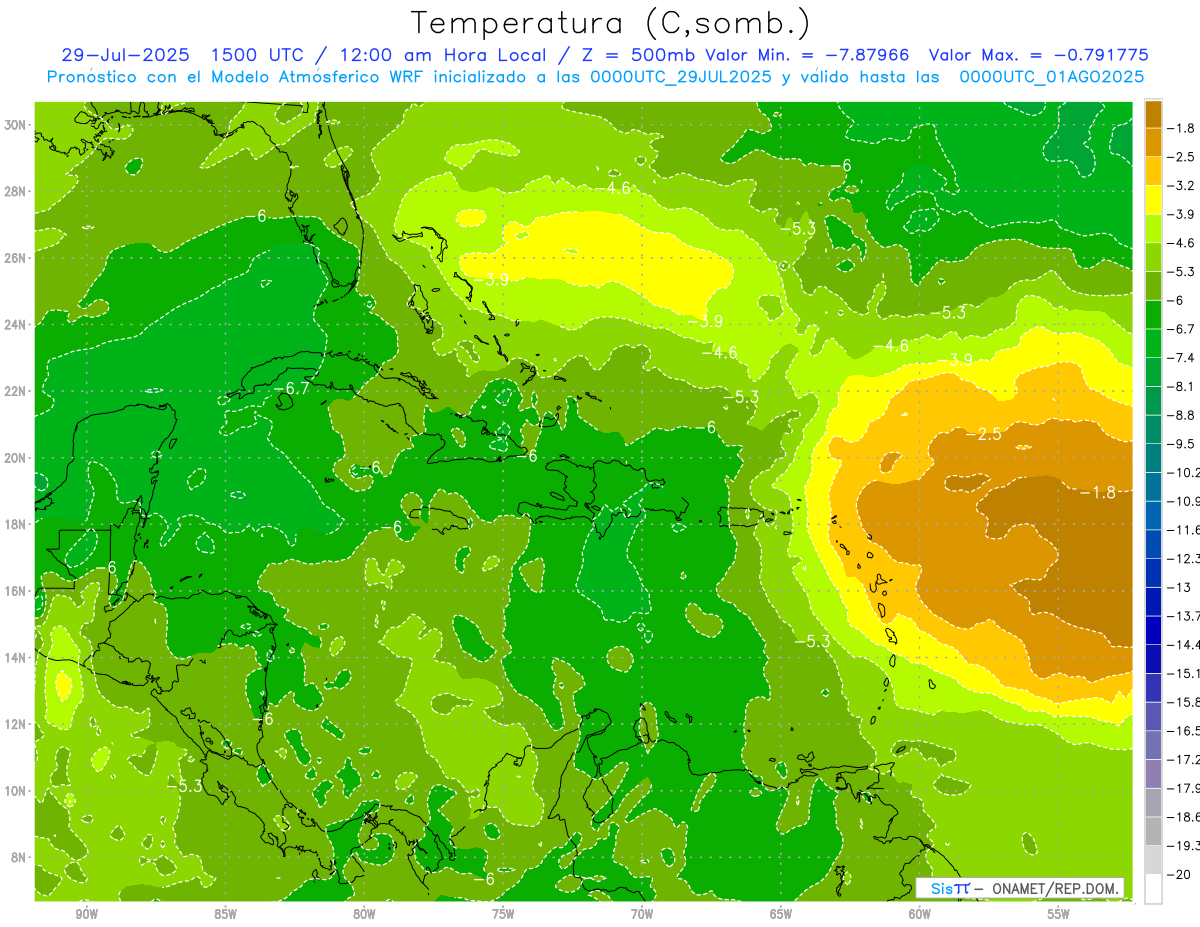Click the '20N' latitude axis label

click(x=15, y=458)
